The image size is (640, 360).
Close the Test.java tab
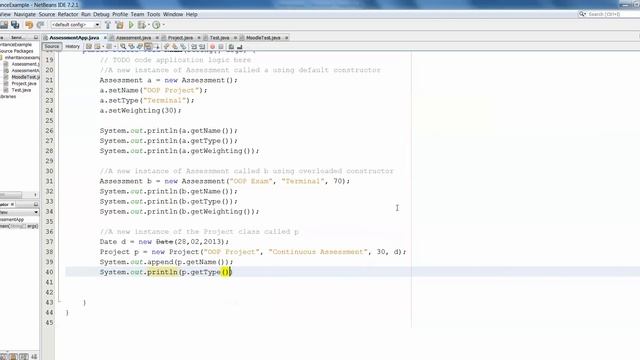point(236,38)
